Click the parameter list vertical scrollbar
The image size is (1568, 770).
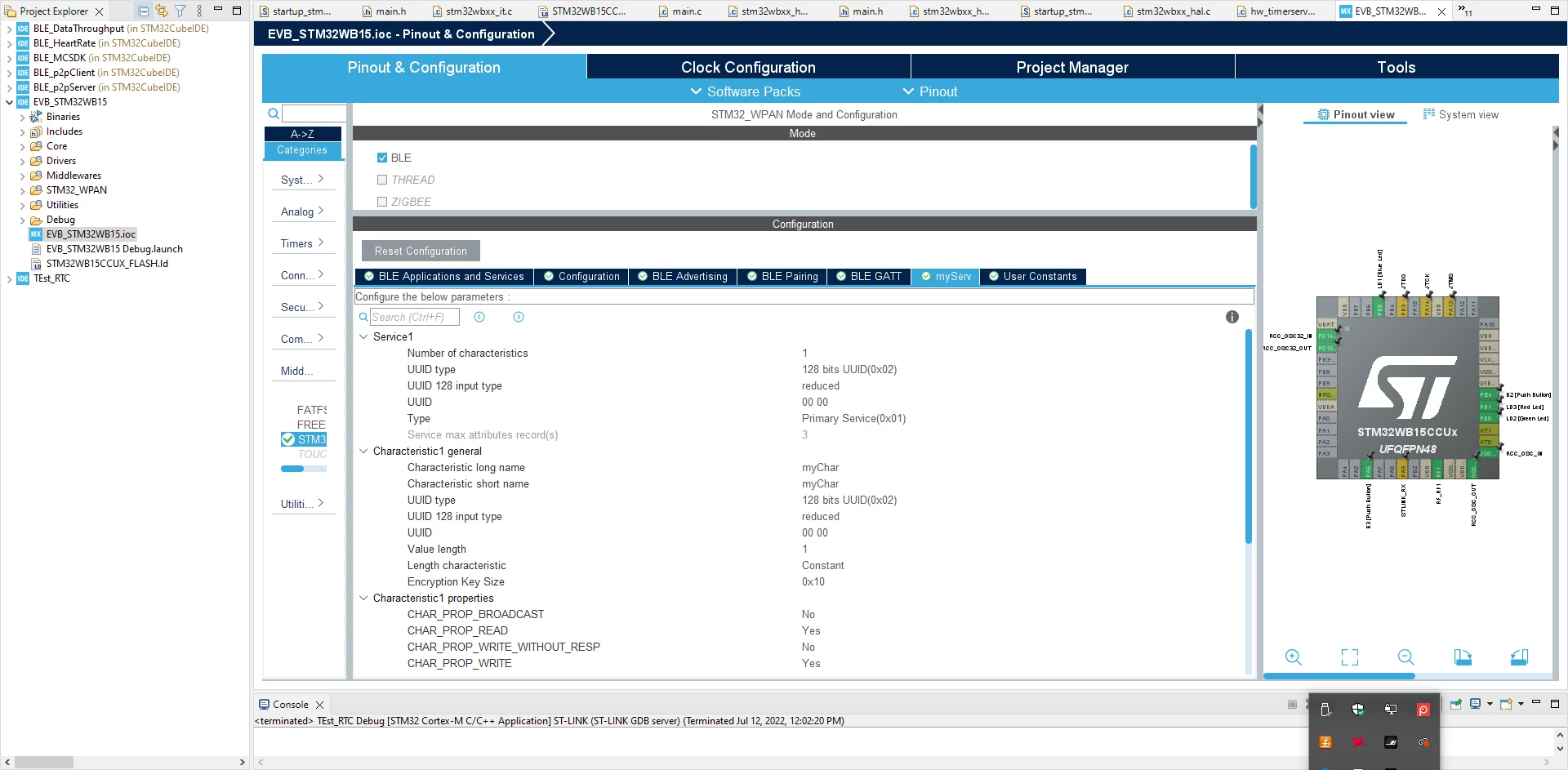coord(1248,436)
